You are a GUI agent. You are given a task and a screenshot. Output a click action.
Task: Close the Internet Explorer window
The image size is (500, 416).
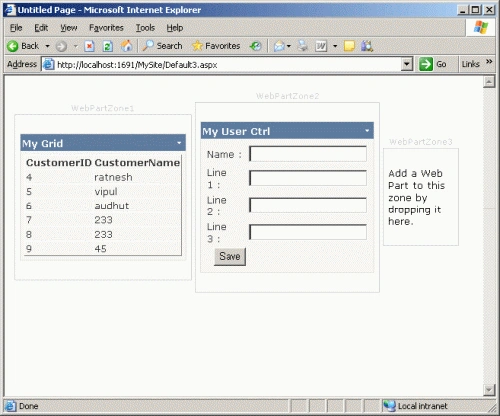(x=489, y=10)
